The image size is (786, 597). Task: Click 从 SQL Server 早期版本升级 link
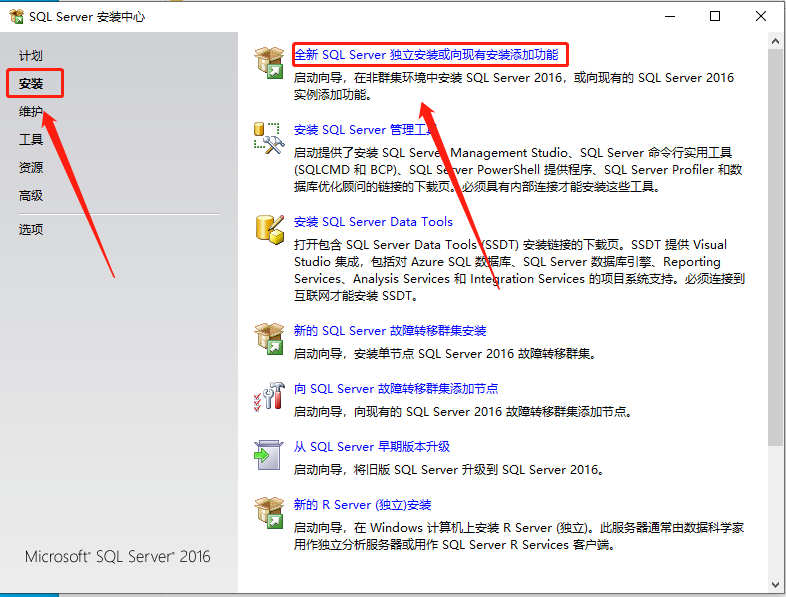[x=372, y=447]
